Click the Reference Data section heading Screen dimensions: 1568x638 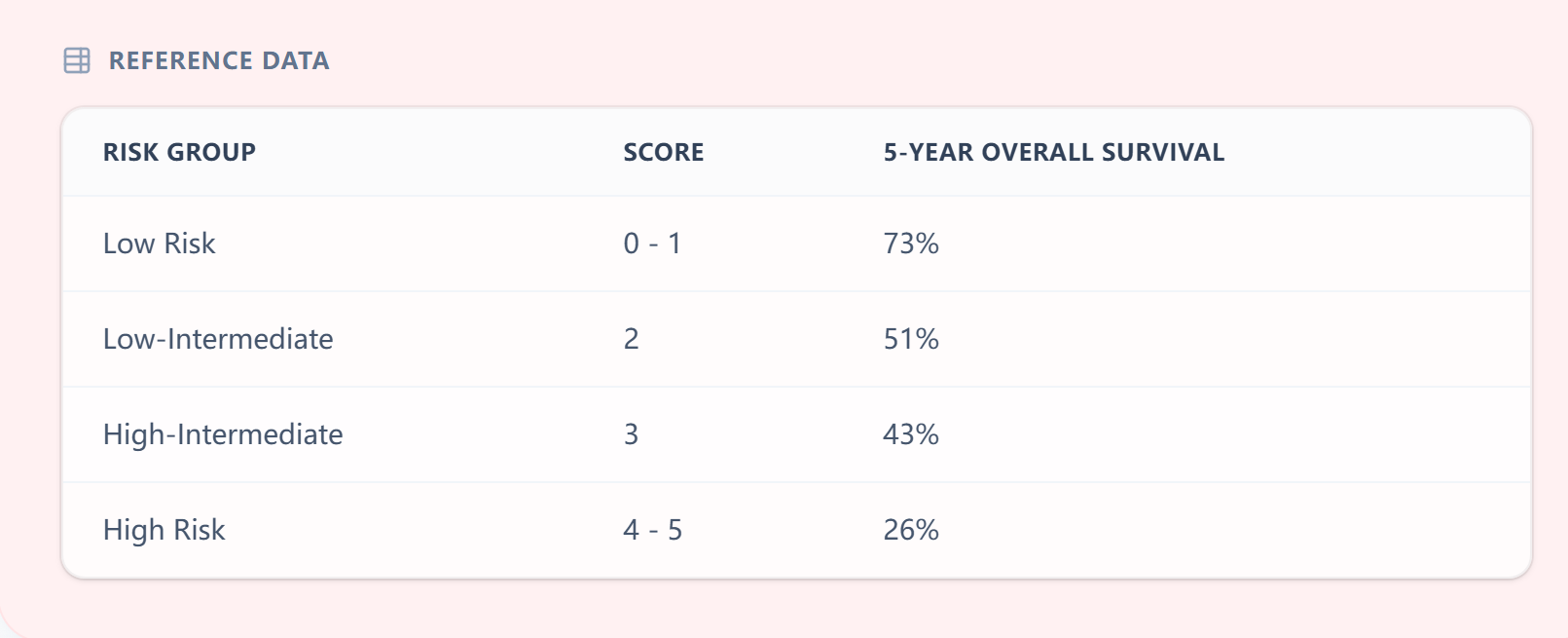[x=219, y=60]
